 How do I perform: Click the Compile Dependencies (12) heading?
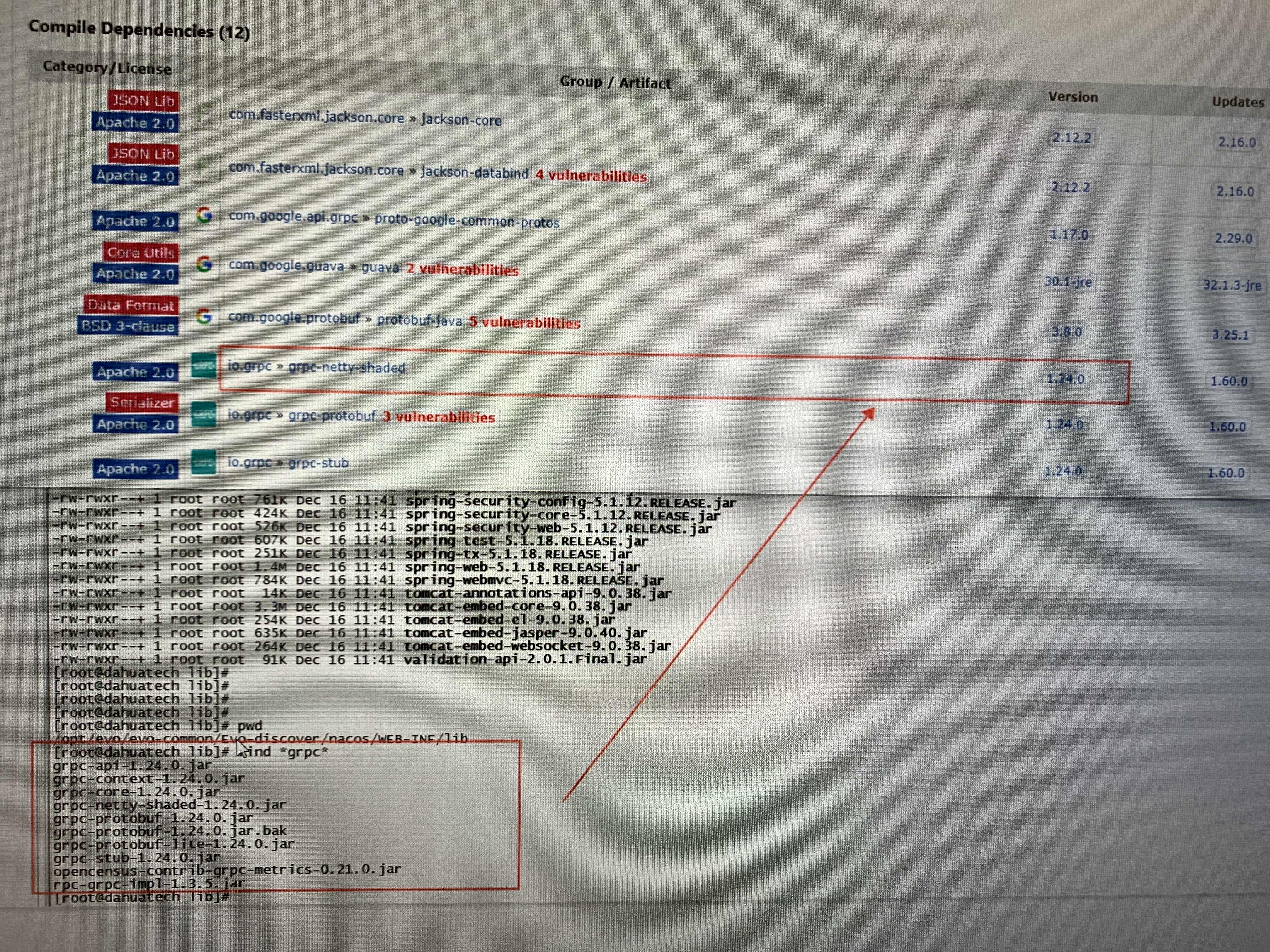tap(139, 29)
